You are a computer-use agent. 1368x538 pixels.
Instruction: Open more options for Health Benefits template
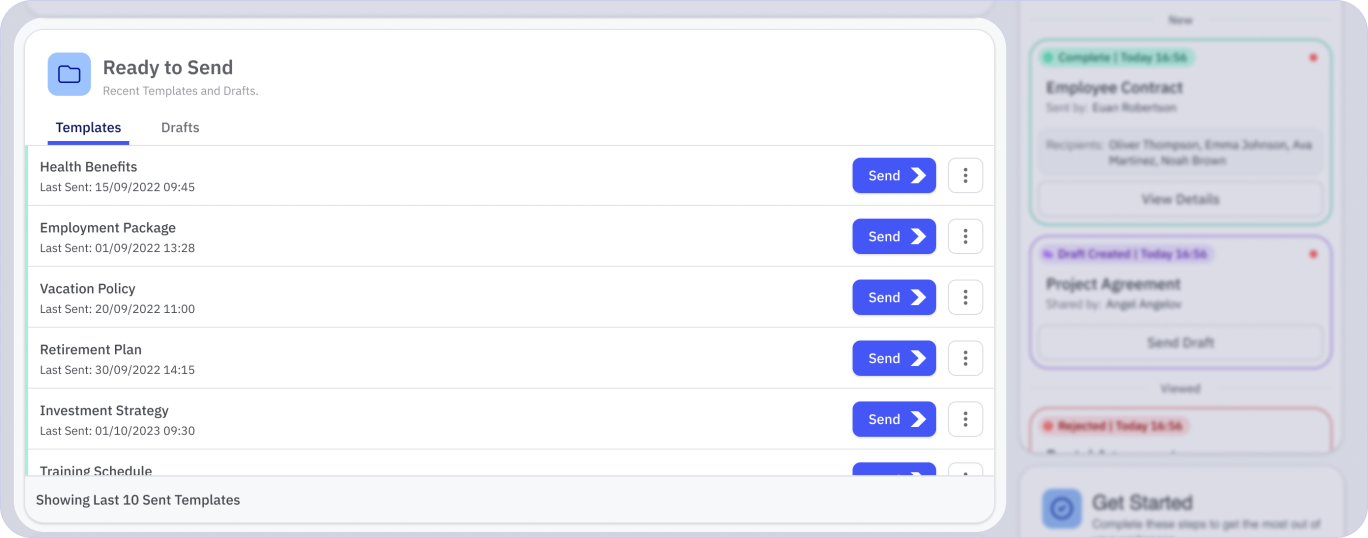[x=965, y=176]
